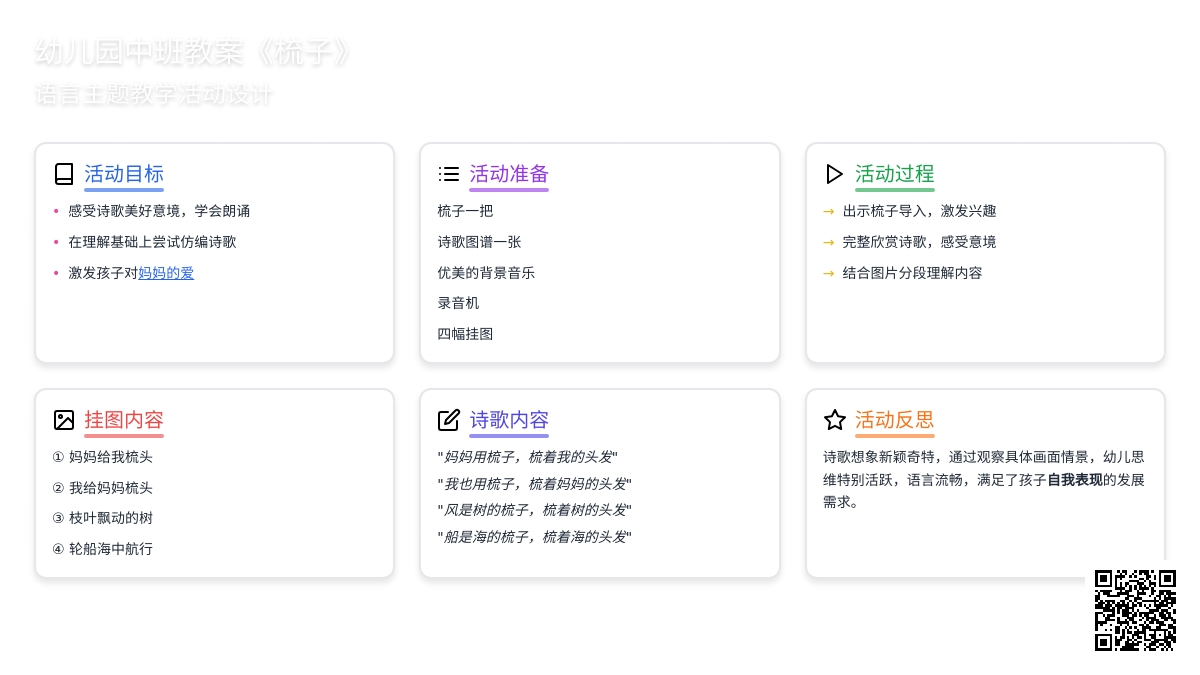Select the bullet 感受诗歌美好意境，学会朗诵
The image size is (1200, 675).
159,211
